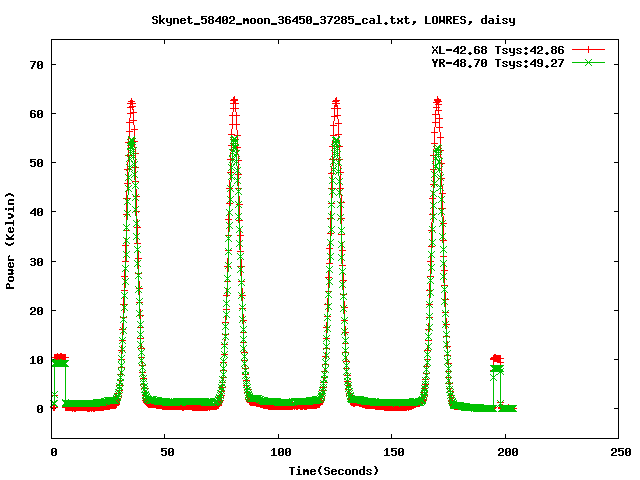Click the 10 tick label on y-axis

click(36, 360)
